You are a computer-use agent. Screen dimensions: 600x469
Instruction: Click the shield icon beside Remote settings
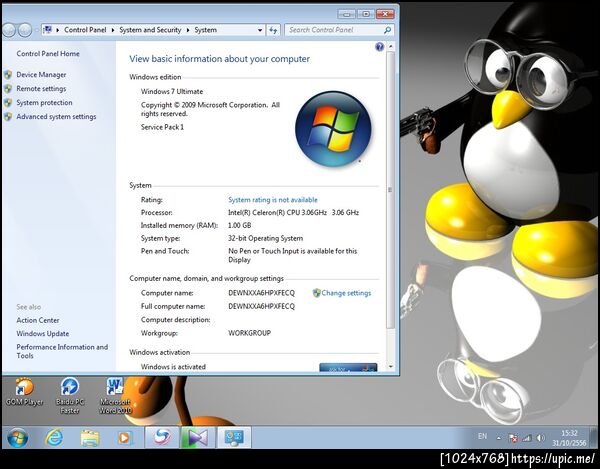coord(8,89)
